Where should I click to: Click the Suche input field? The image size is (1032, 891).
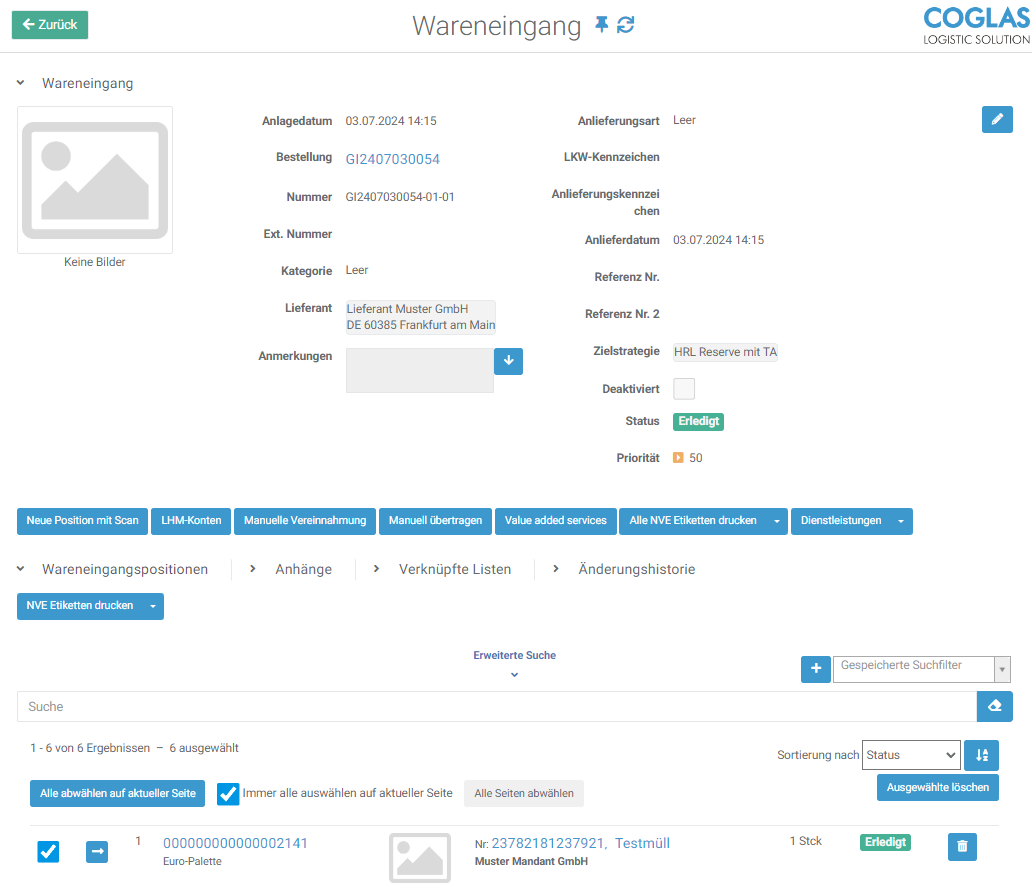496,706
